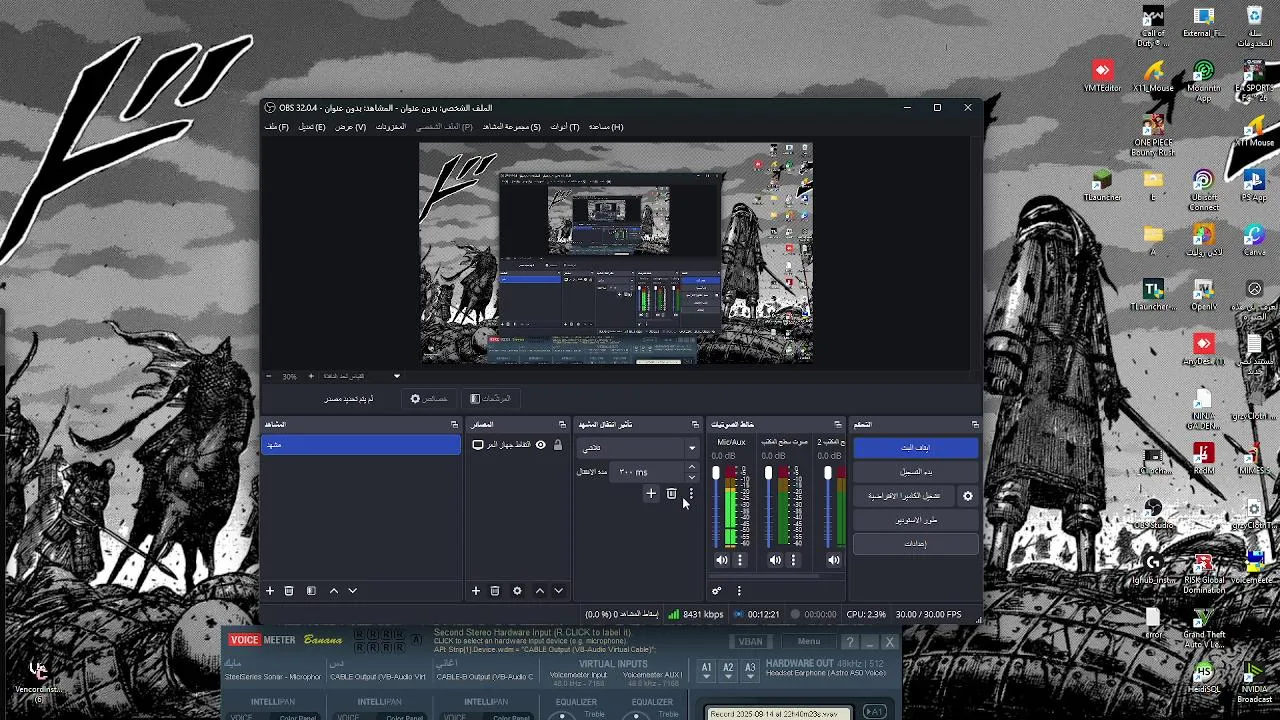Open source Filters button below preview
Screen dimensions: 1280x720
click(490, 399)
